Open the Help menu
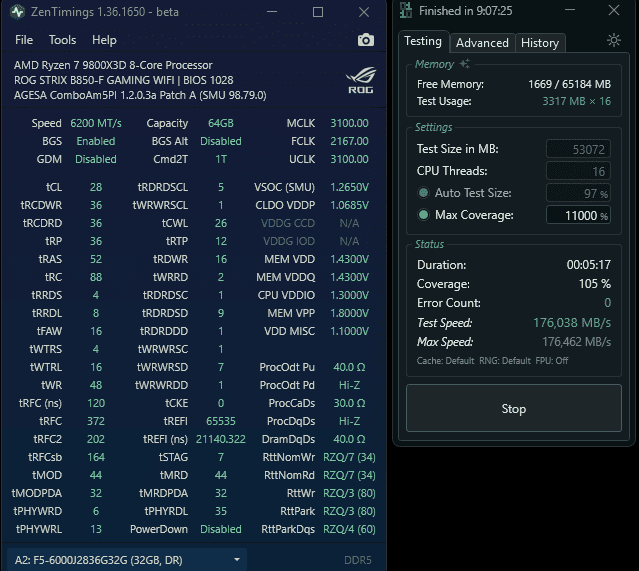 pos(104,40)
